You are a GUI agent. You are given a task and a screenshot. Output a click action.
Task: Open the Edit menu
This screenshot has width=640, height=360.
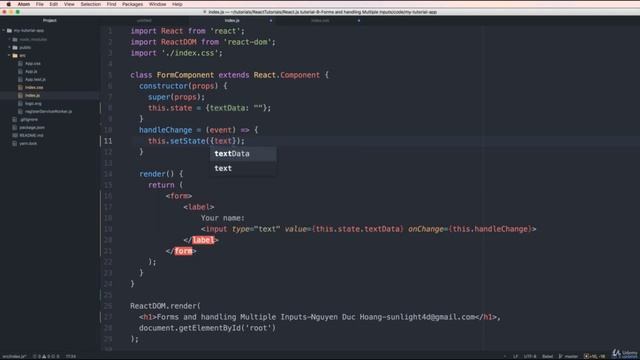point(53,4)
